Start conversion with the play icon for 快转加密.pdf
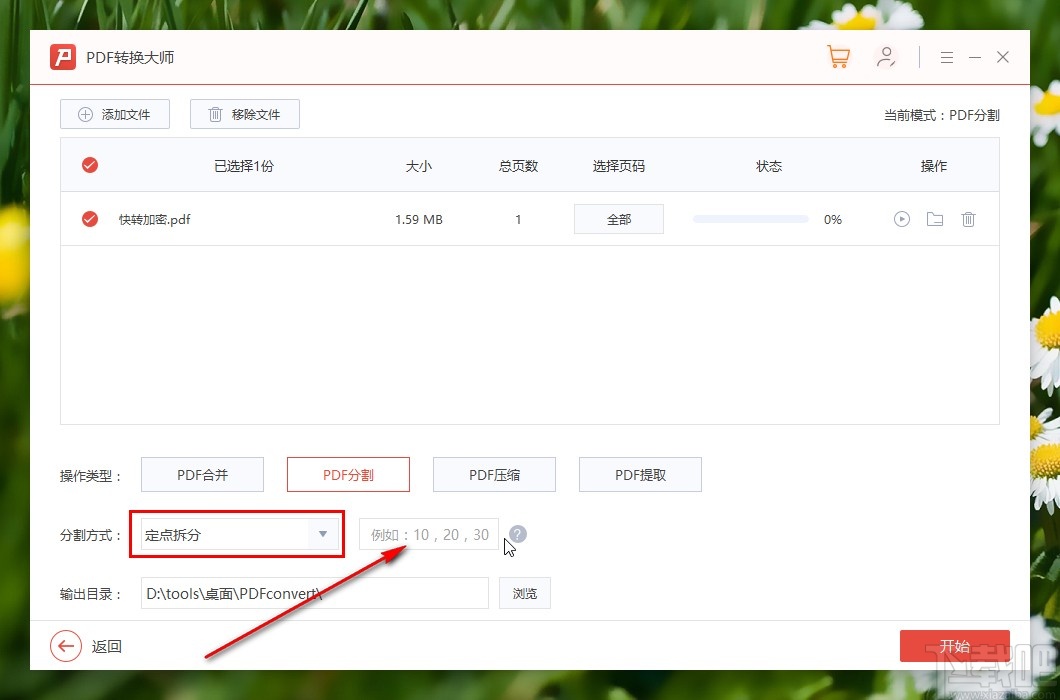This screenshot has width=1060, height=700. (x=901, y=219)
